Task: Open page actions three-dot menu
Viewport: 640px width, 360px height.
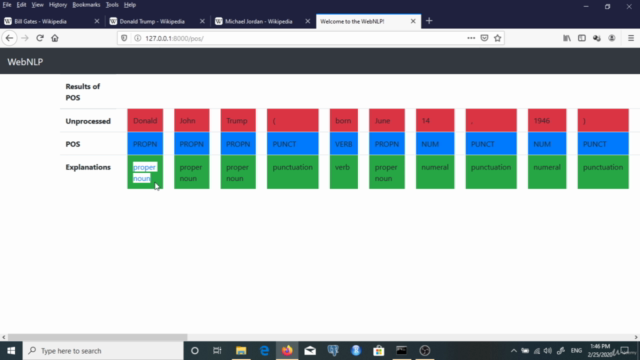Action: [x=471, y=38]
